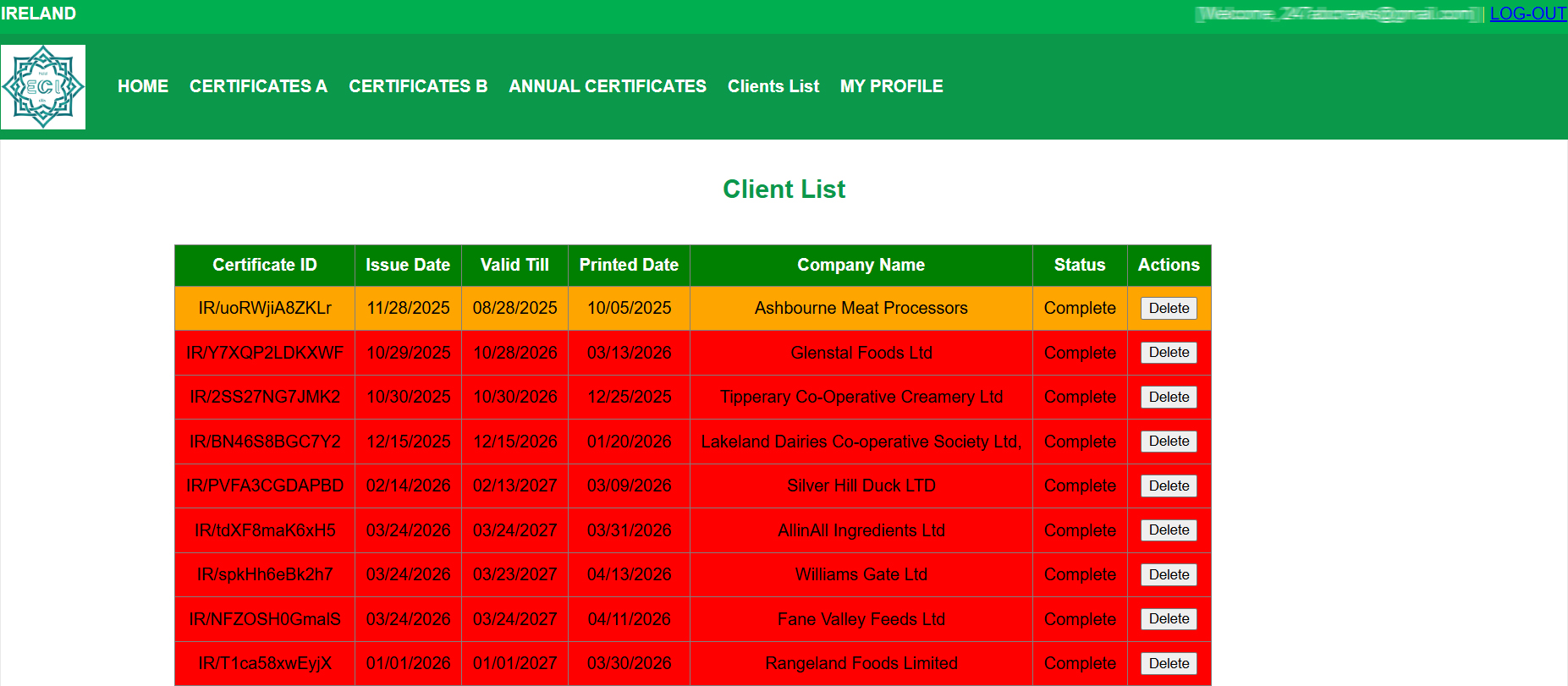Delete Tipperary Co-Operative Creamery Ltd record
This screenshot has width=1568, height=686.
click(1169, 397)
